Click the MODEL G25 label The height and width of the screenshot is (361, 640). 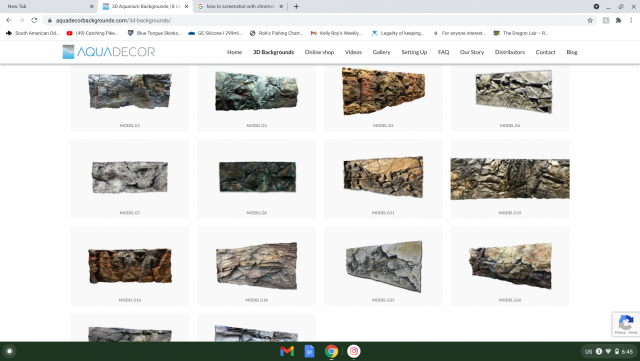pyautogui.click(x=383, y=300)
